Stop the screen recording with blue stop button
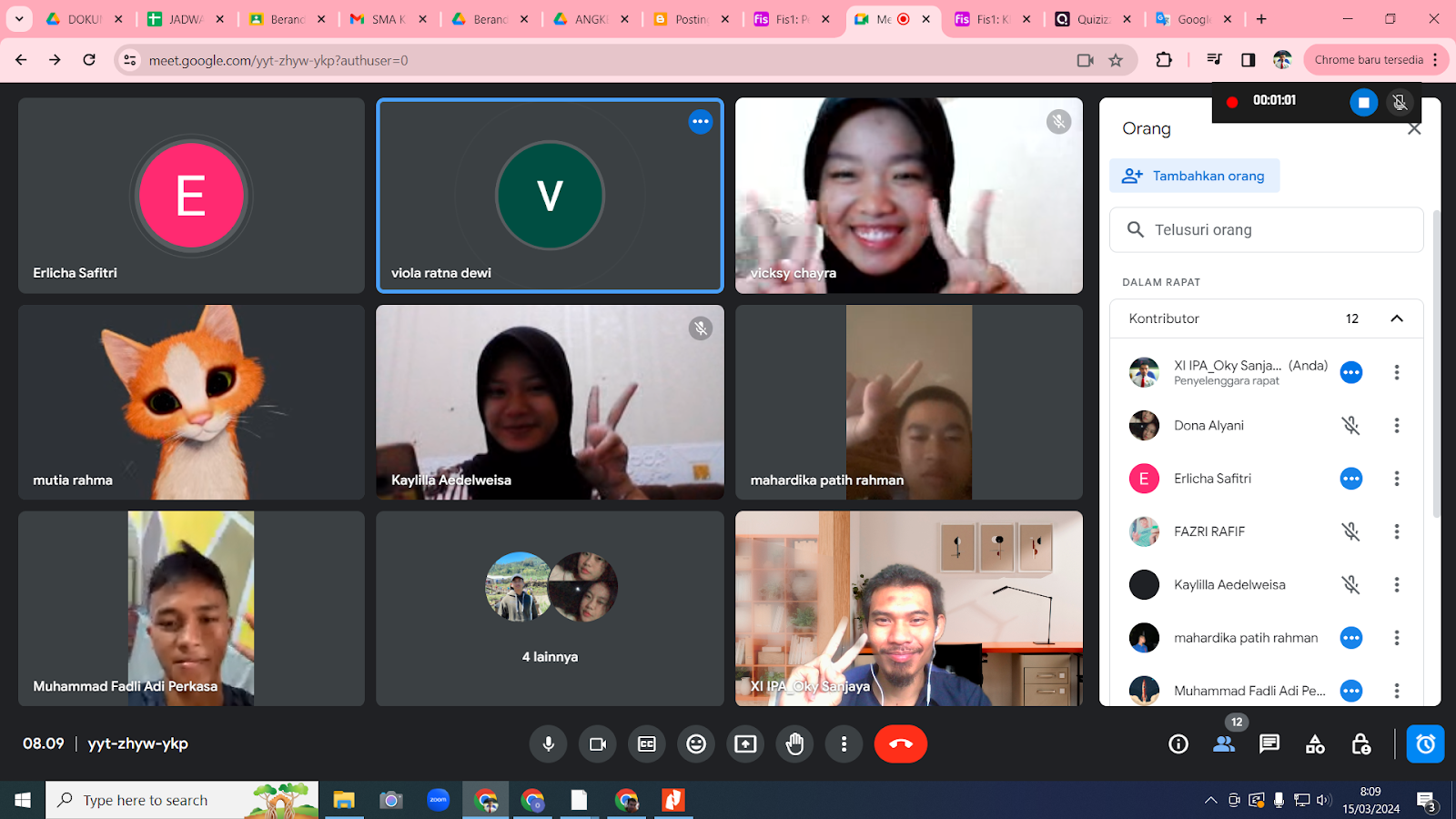1456x819 pixels. 1363,102
